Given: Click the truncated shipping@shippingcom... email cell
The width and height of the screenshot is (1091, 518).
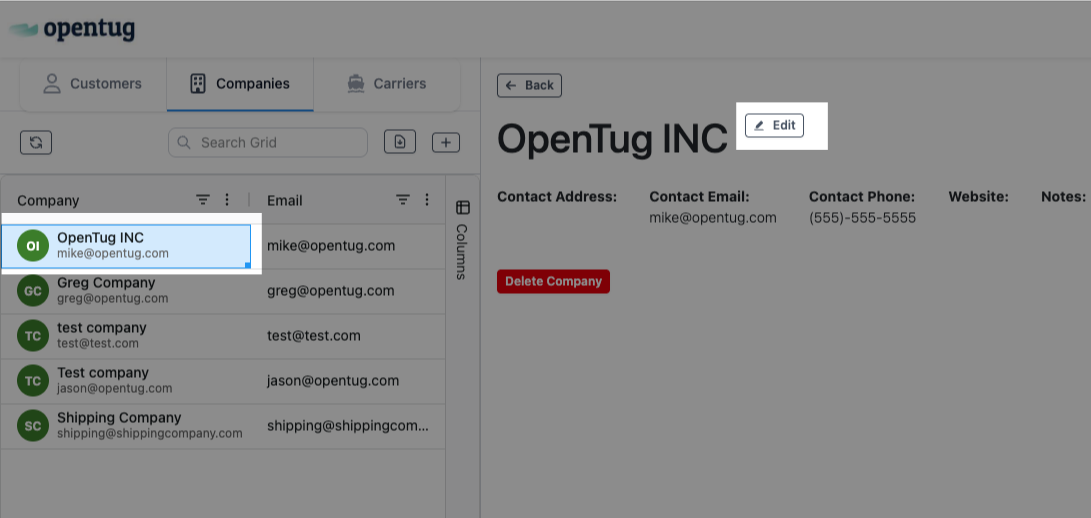Looking at the screenshot, I should tap(347, 426).
